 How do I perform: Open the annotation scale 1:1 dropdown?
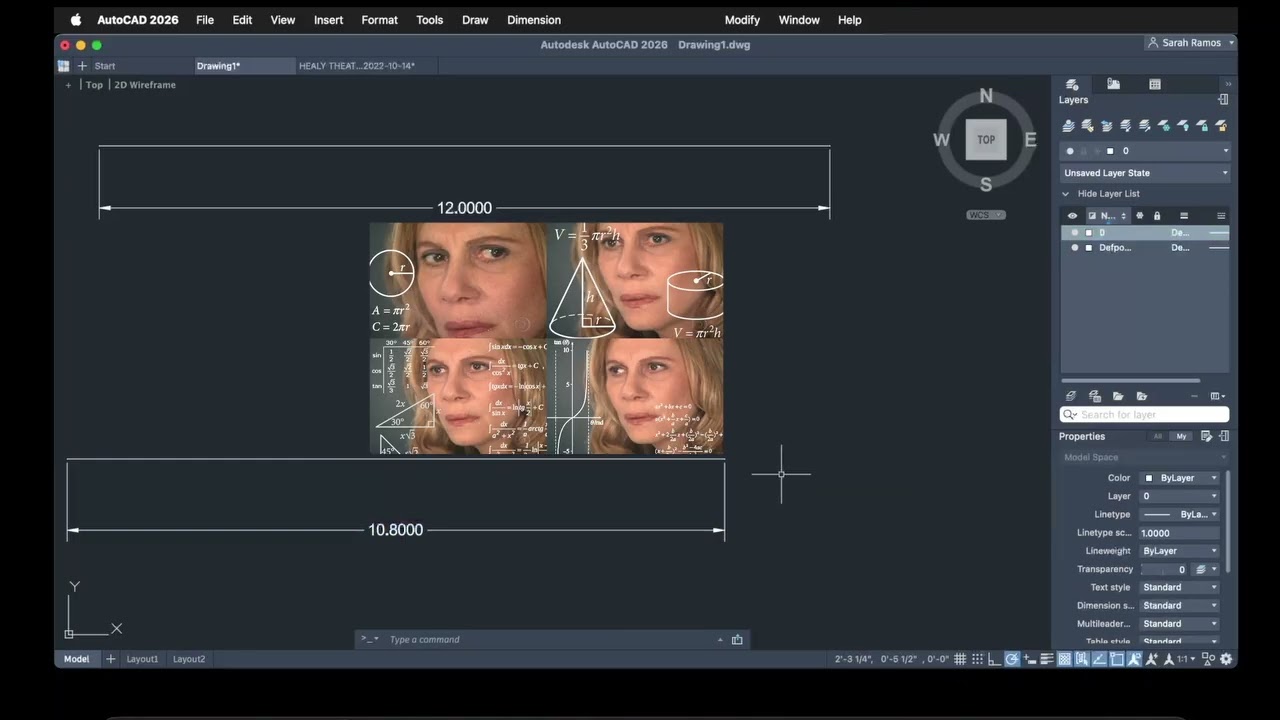pos(1186,659)
